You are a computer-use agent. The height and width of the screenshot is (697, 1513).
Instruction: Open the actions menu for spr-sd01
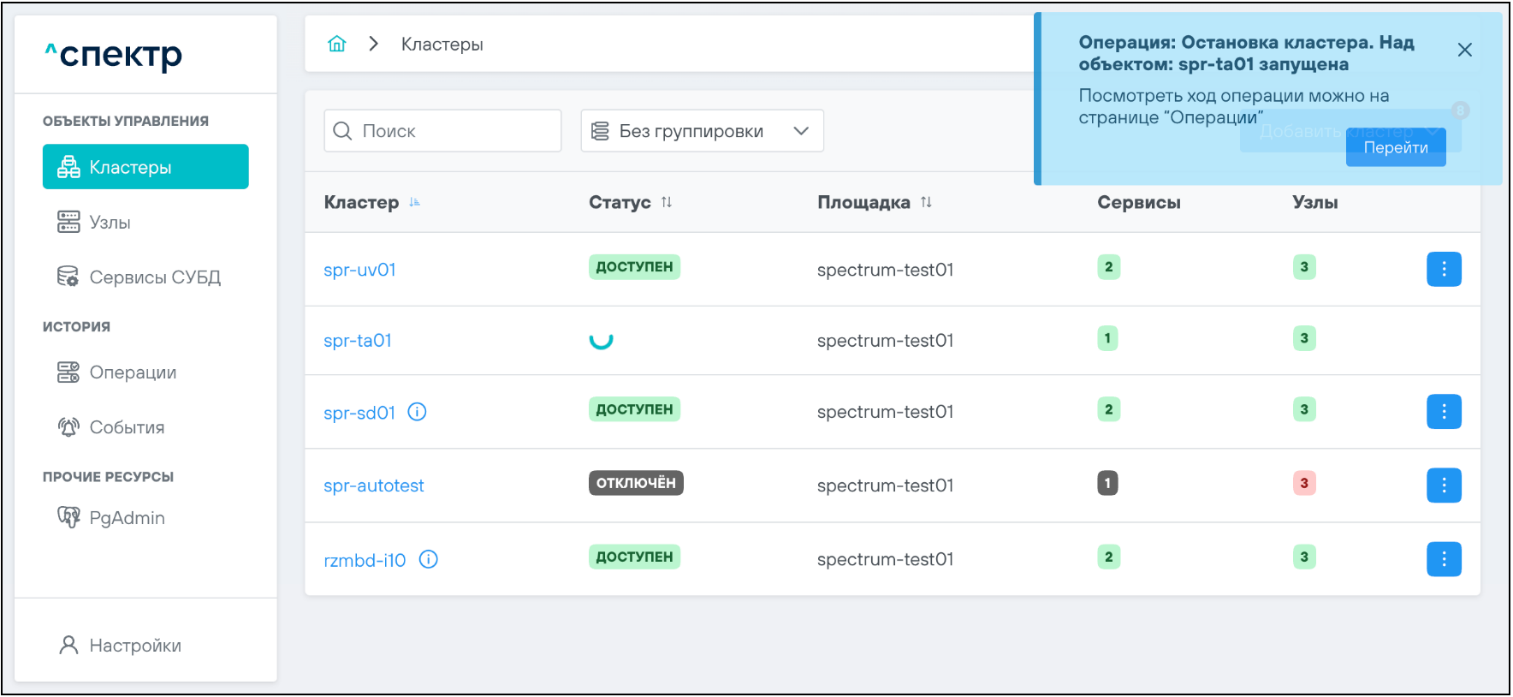[x=1443, y=411]
